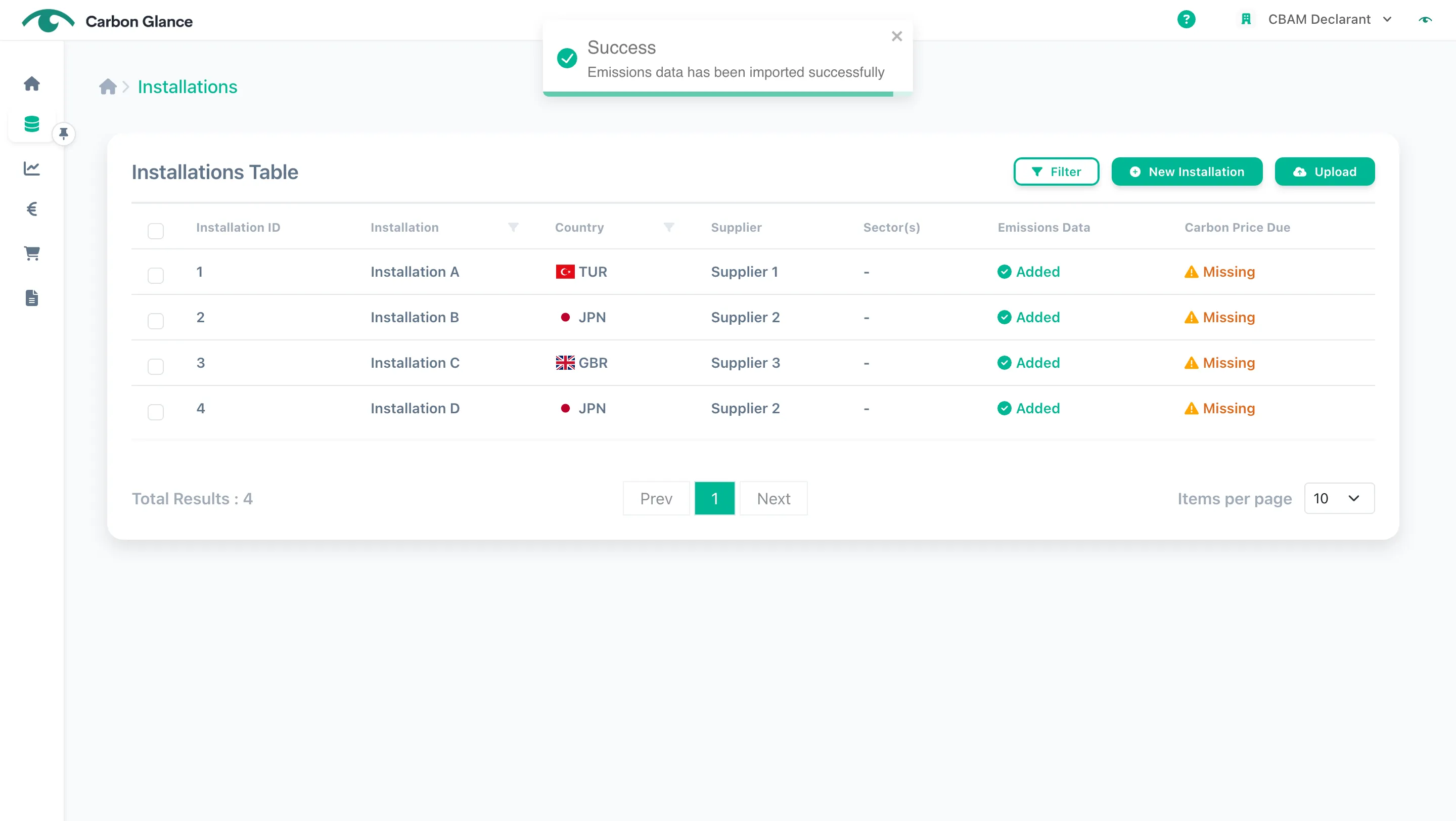The width and height of the screenshot is (1456, 821).
Task: Click the warning icon for Installation A
Action: [1191, 272]
